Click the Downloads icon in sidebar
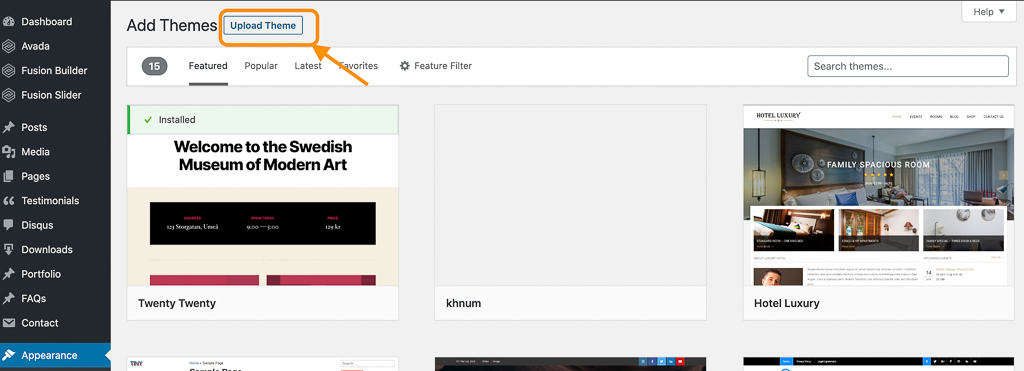The width and height of the screenshot is (1024, 371). click(8, 250)
